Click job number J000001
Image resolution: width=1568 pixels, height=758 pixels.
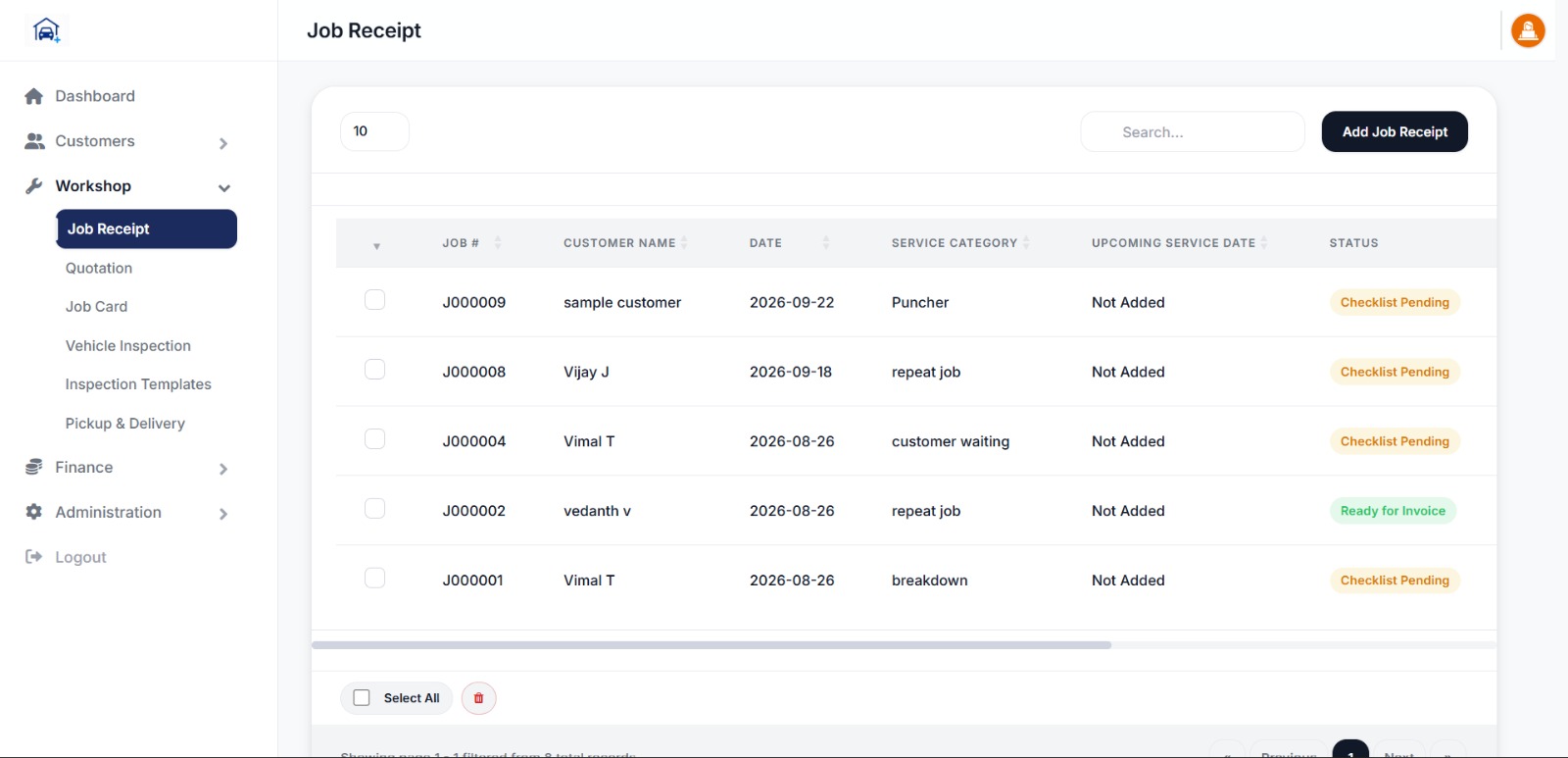click(473, 581)
